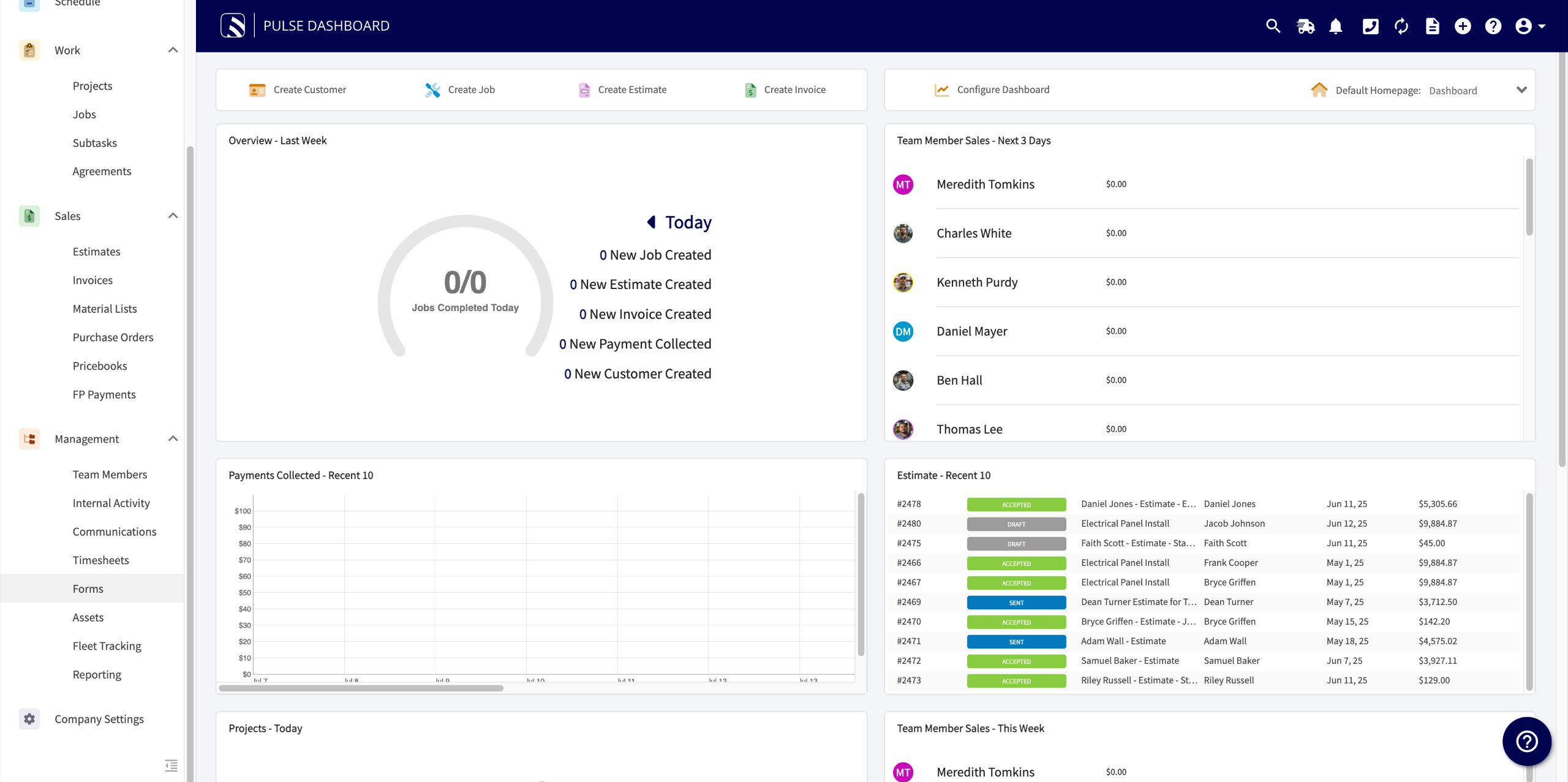This screenshot has width=1568, height=782.
Task: Click the Create Estimate button
Action: point(622,89)
